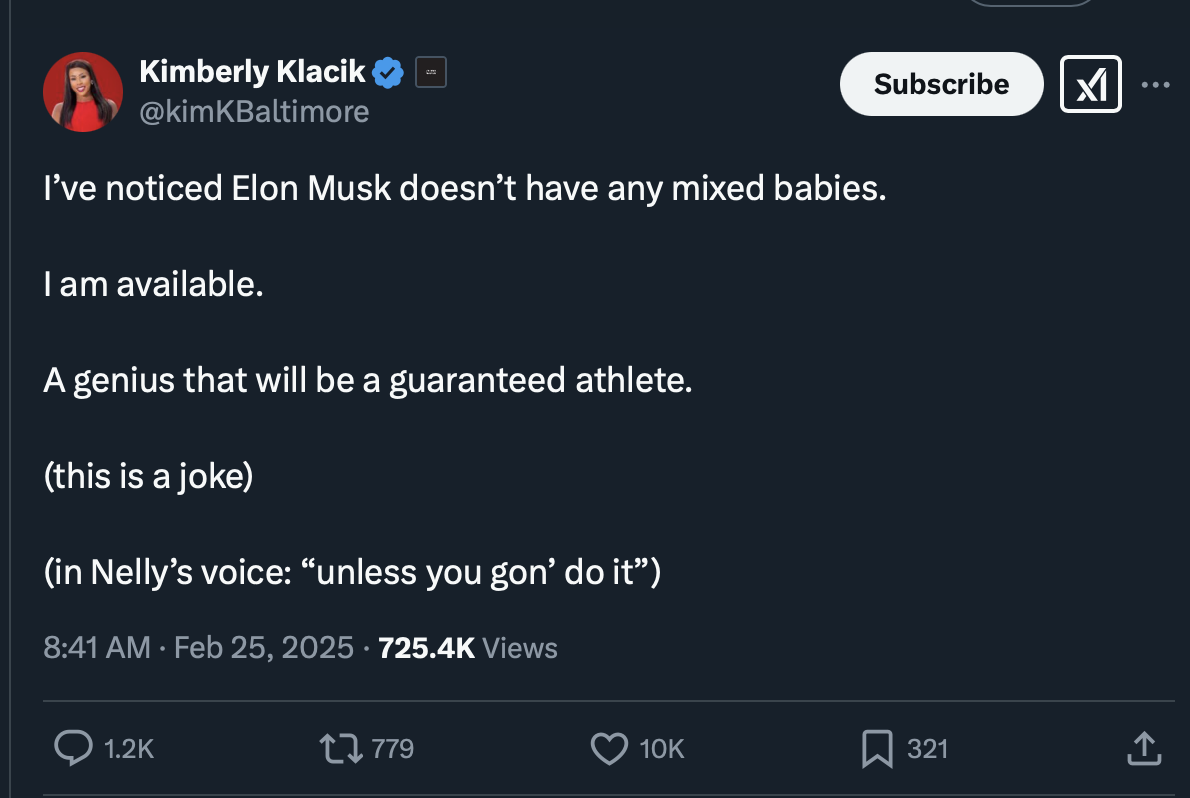The image size is (1190, 798).
Task: Open Kimberly Klacik's profile picture
Action: pyautogui.click(x=83, y=92)
